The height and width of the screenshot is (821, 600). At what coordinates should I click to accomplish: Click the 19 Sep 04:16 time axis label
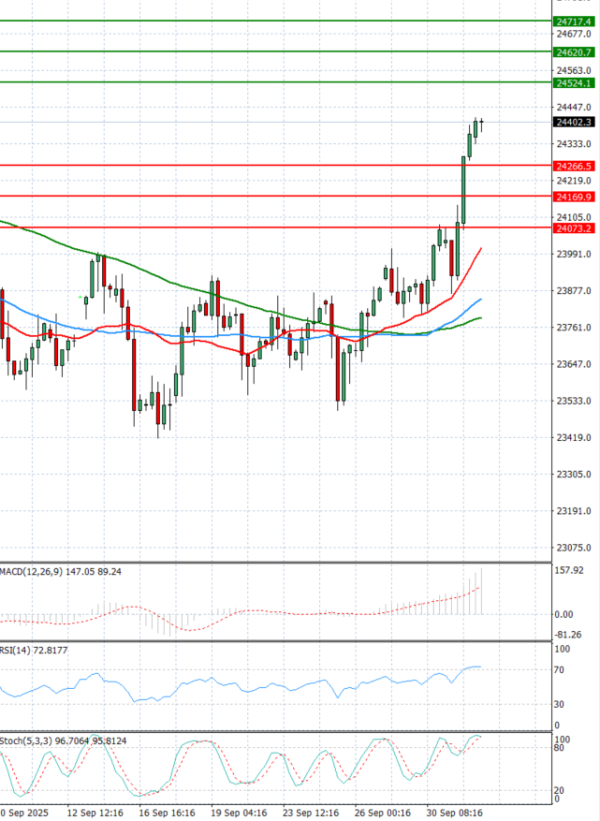pyautogui.click(x=237, y=812)
